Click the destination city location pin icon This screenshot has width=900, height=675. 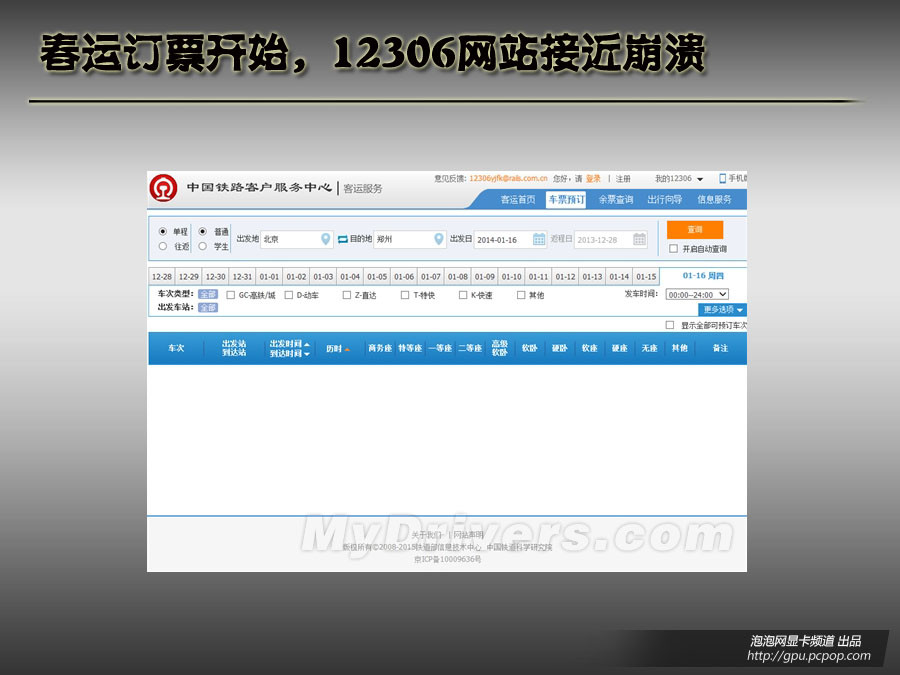437,236
